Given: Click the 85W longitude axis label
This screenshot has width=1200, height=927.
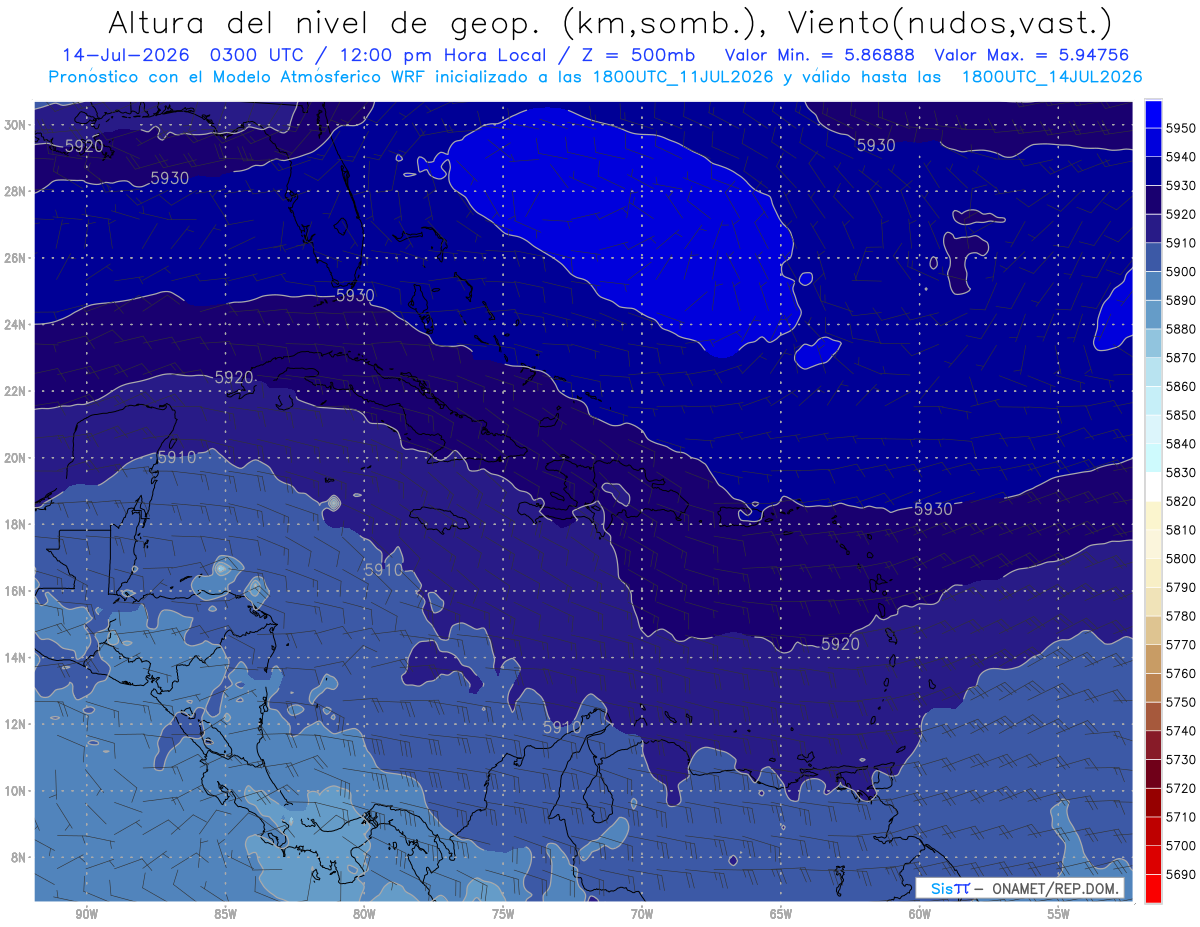Looking at the screenshot, I should 225,915.
